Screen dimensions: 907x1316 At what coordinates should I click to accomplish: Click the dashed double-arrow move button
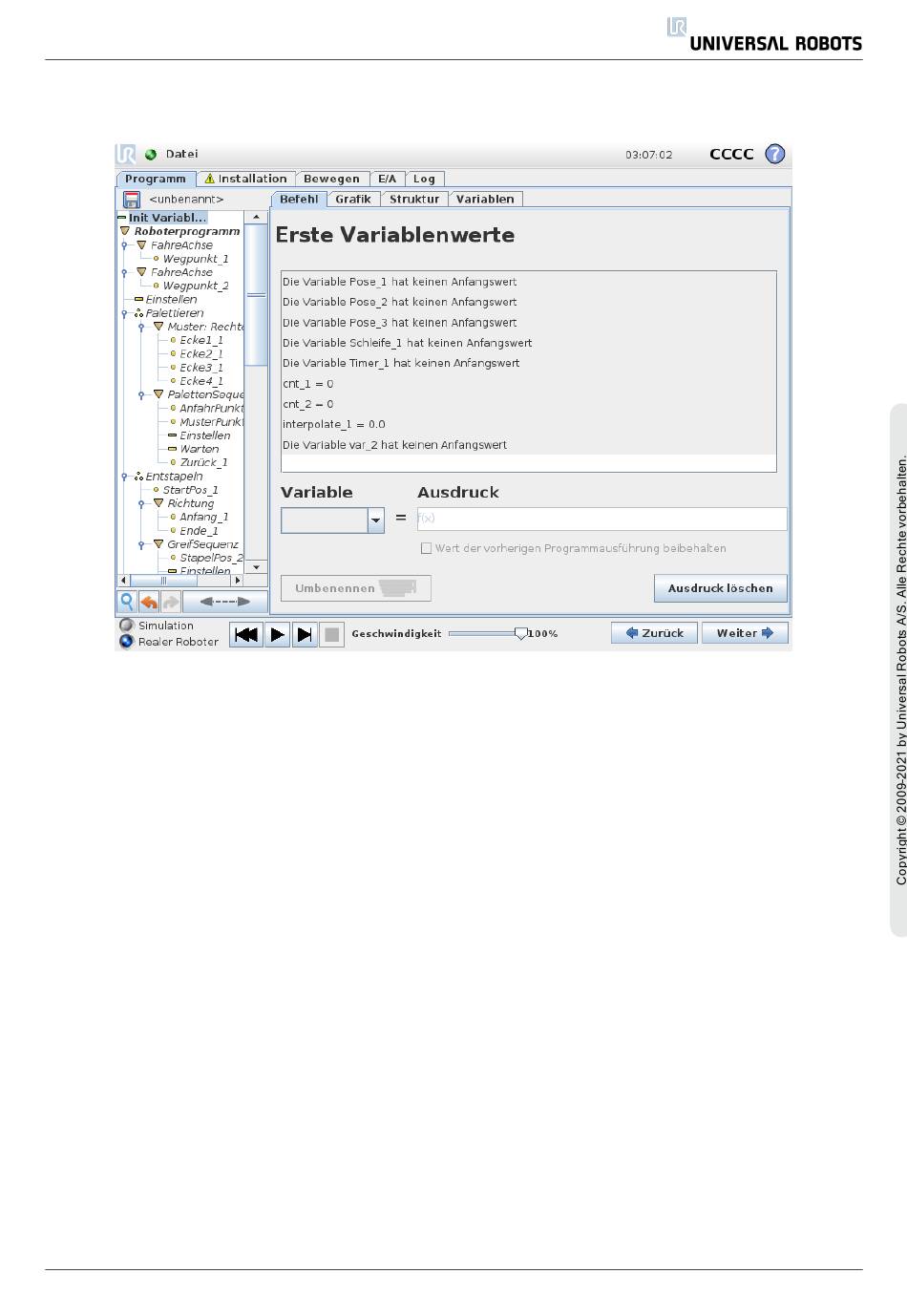pyautogui.click(x=225, y=602)
